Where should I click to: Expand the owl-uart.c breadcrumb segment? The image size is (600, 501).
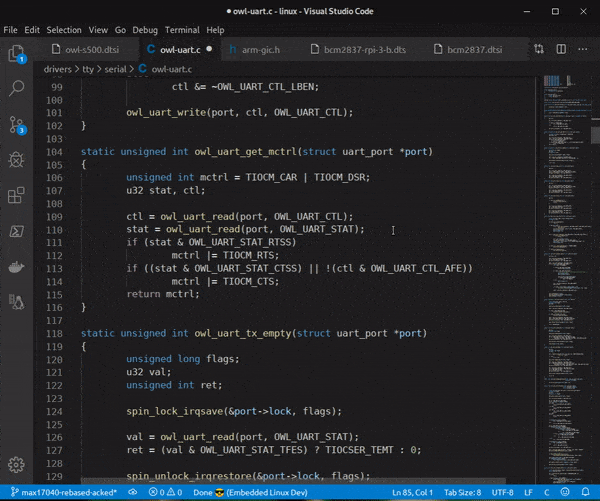165,69
